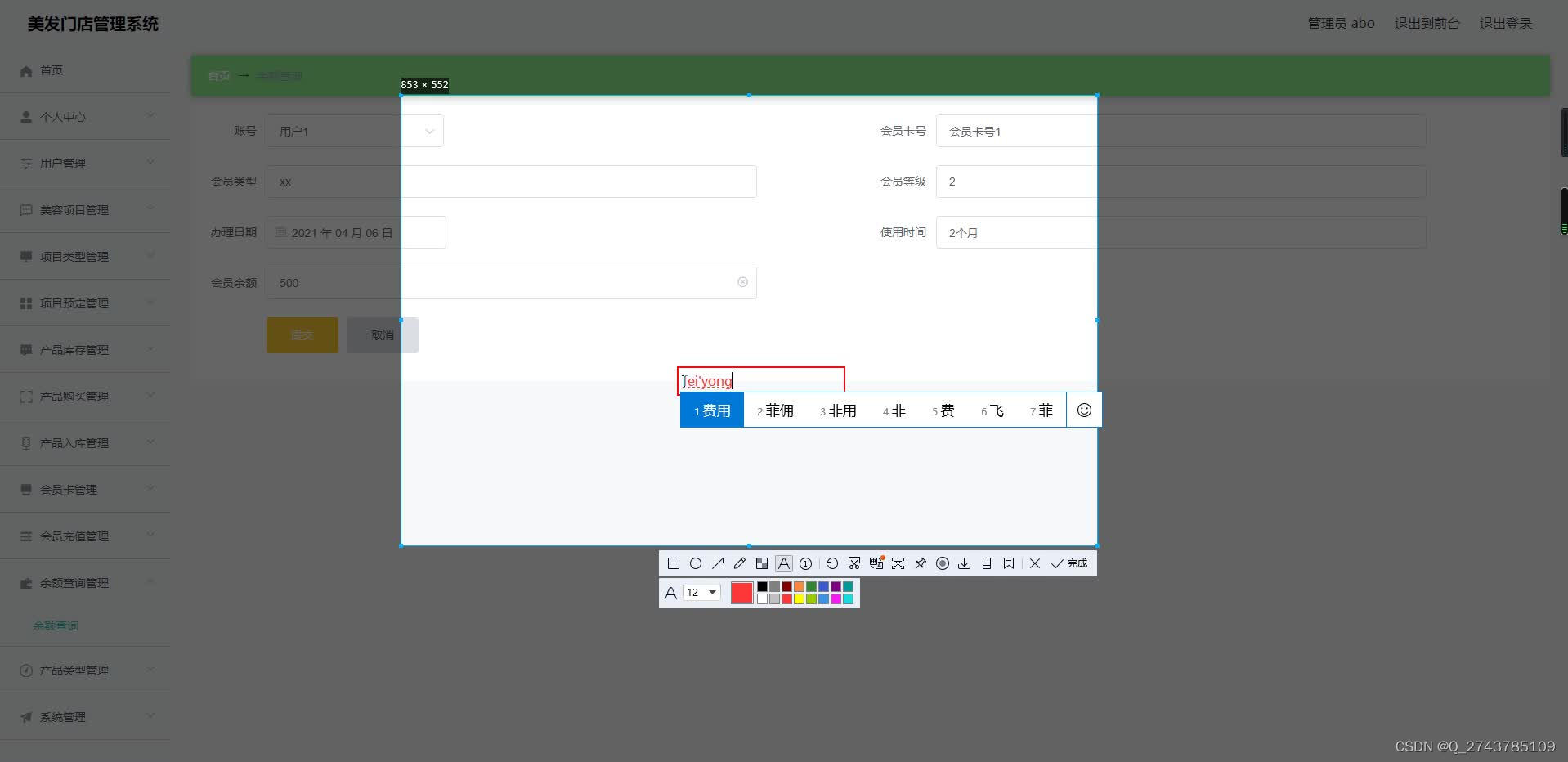This screenshot has height=762, width=1568.
Task: Click the 管理员 abo text
Action: click(1341, 24)
